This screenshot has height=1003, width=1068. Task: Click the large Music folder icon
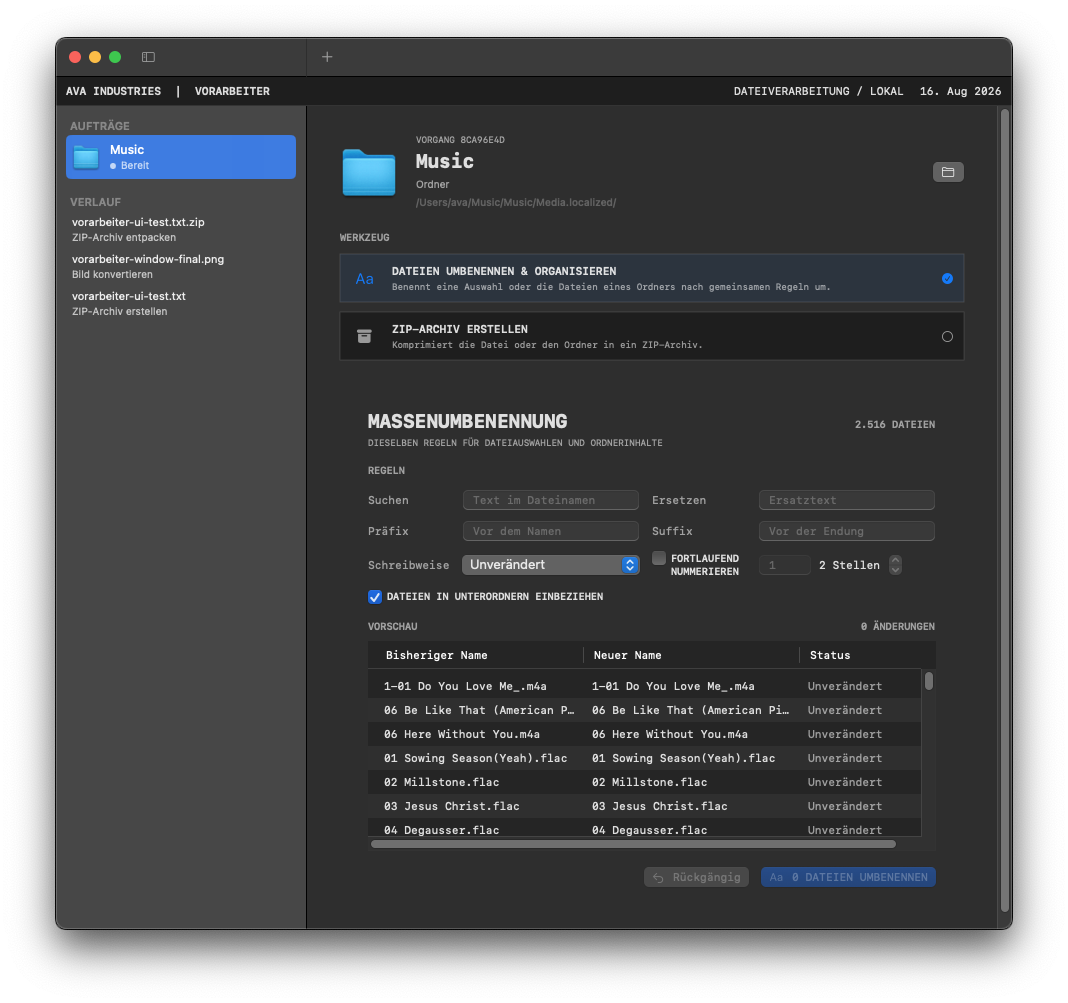coord(368,172)
